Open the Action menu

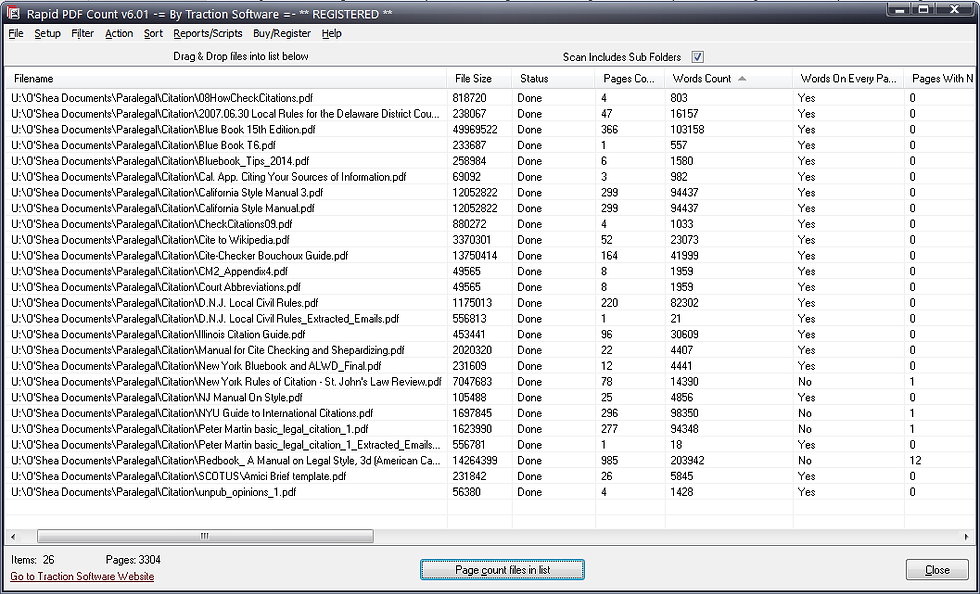(119, 33)
